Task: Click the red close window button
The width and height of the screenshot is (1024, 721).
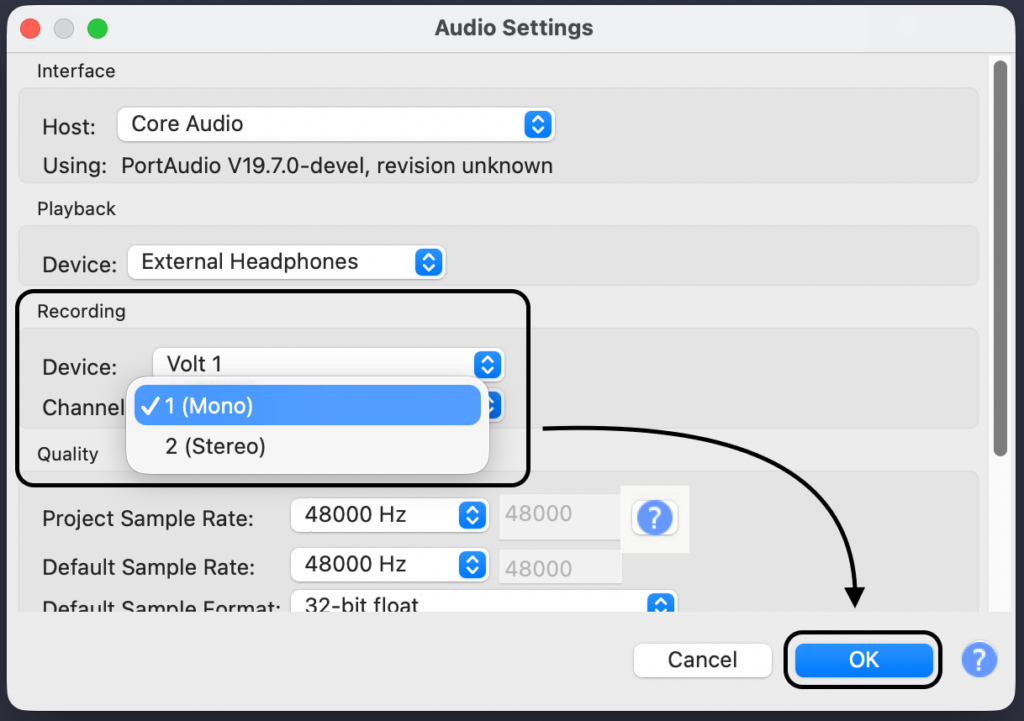Action: (x=30, y=28)
